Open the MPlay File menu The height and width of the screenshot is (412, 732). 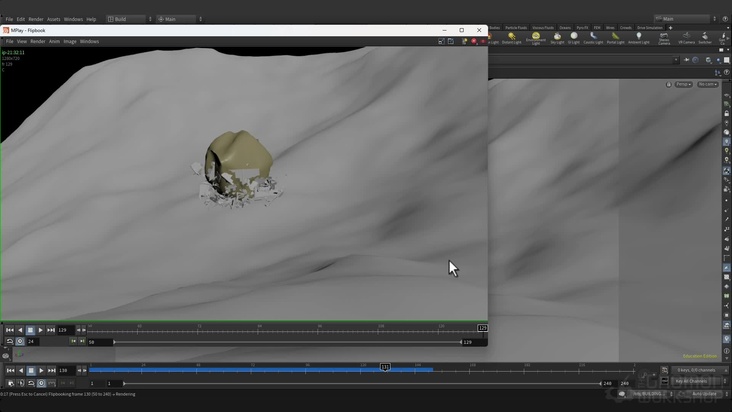pyautogui.click(x=9, y=42)
